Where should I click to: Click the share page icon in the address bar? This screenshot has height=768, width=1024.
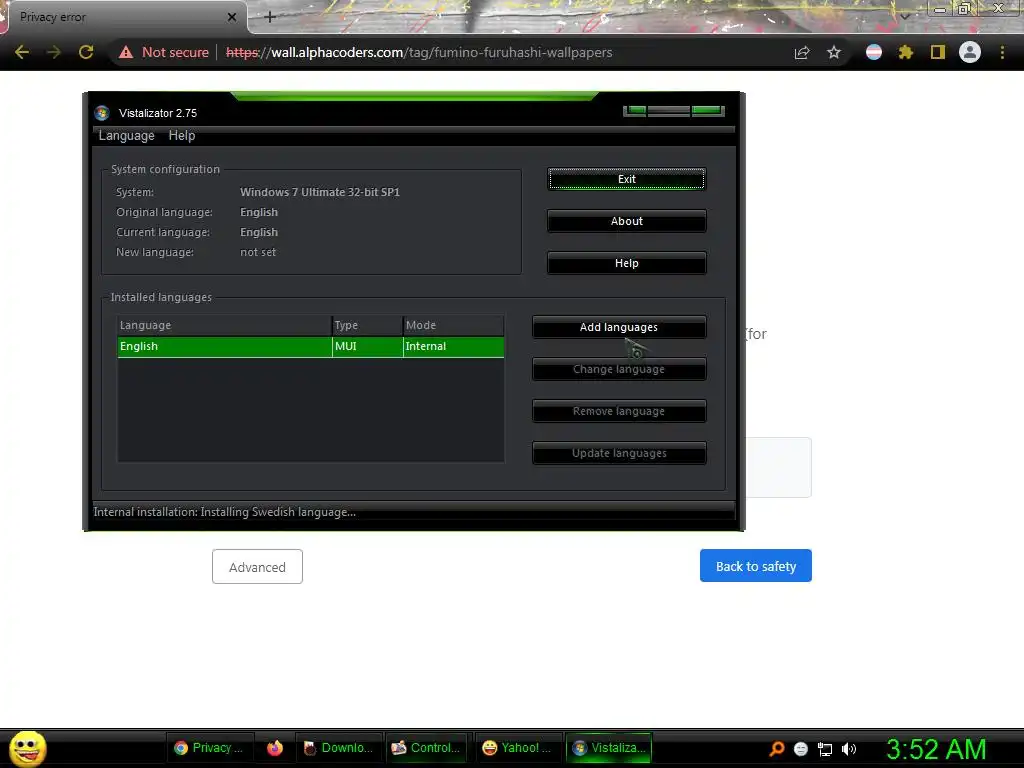pos(802,52)
